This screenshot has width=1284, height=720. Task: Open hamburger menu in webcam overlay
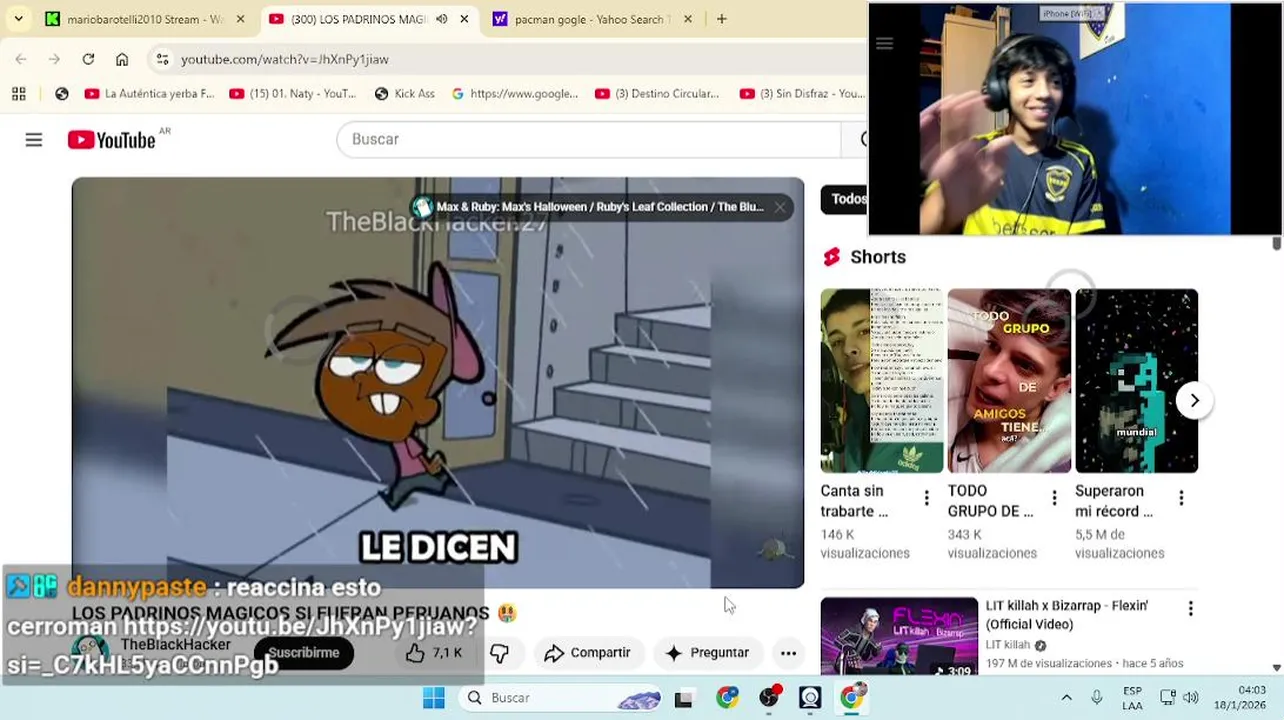click(884, 43)
